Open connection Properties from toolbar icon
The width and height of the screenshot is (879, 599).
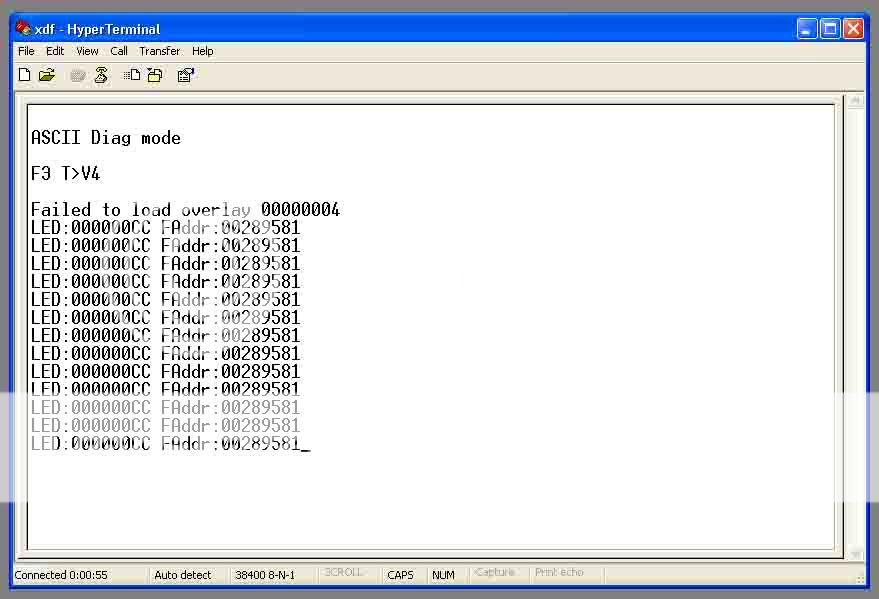[186, 75]
